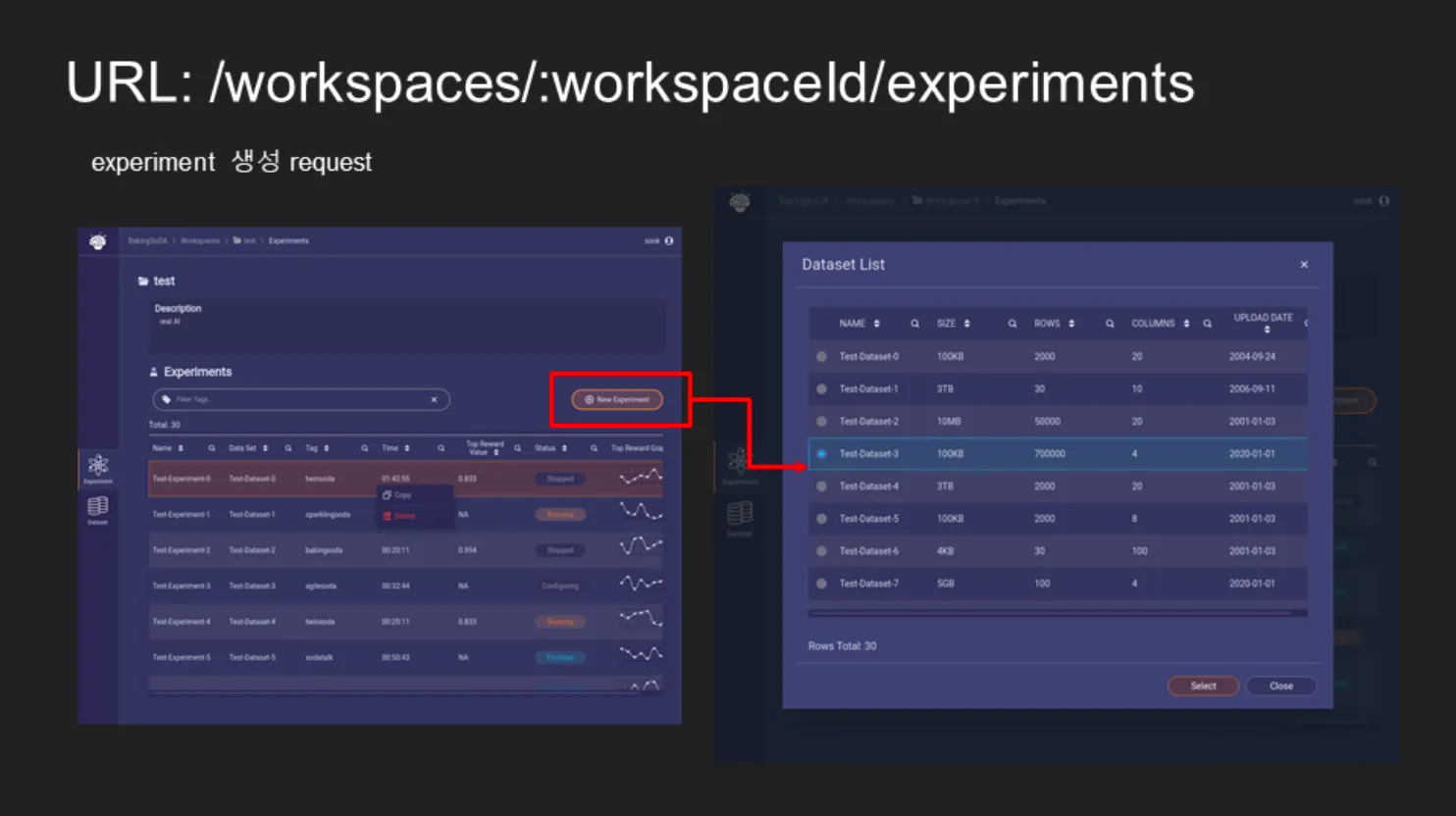Click the user profile icon next to 'sook' in left panel
The image size is (1456, 816).
[x=669, y=240]
